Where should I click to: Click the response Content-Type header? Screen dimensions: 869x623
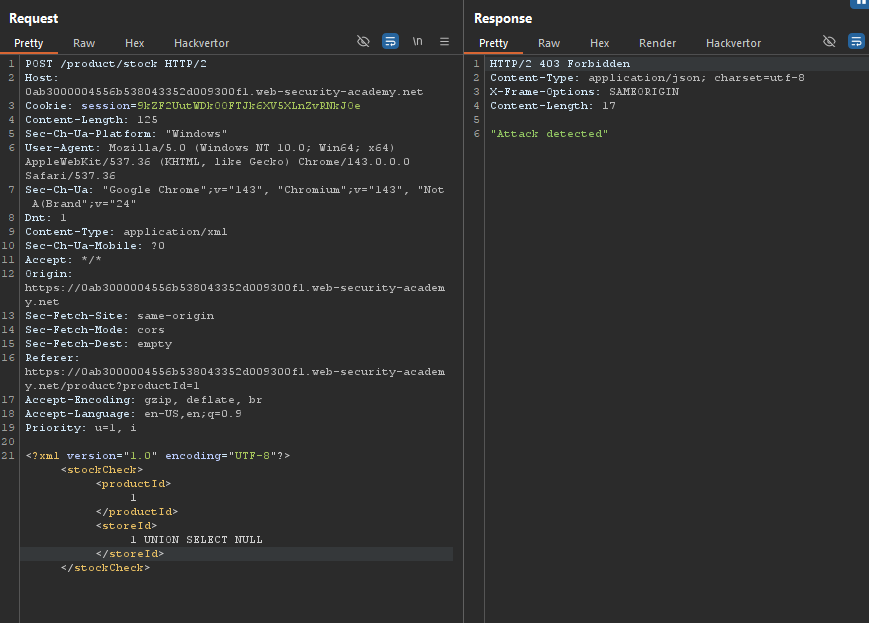coord(647,78)
